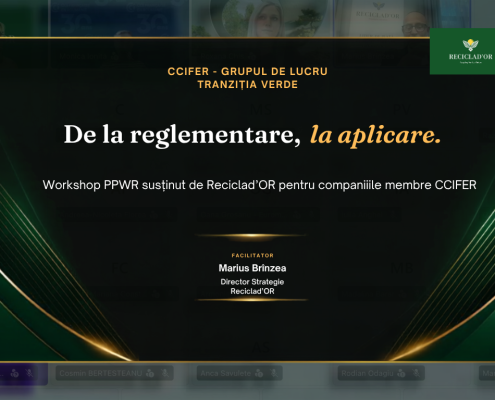495x400 pixels.
Task: Select the Rodian Odagiu participant name
Action: pos(367,373)
